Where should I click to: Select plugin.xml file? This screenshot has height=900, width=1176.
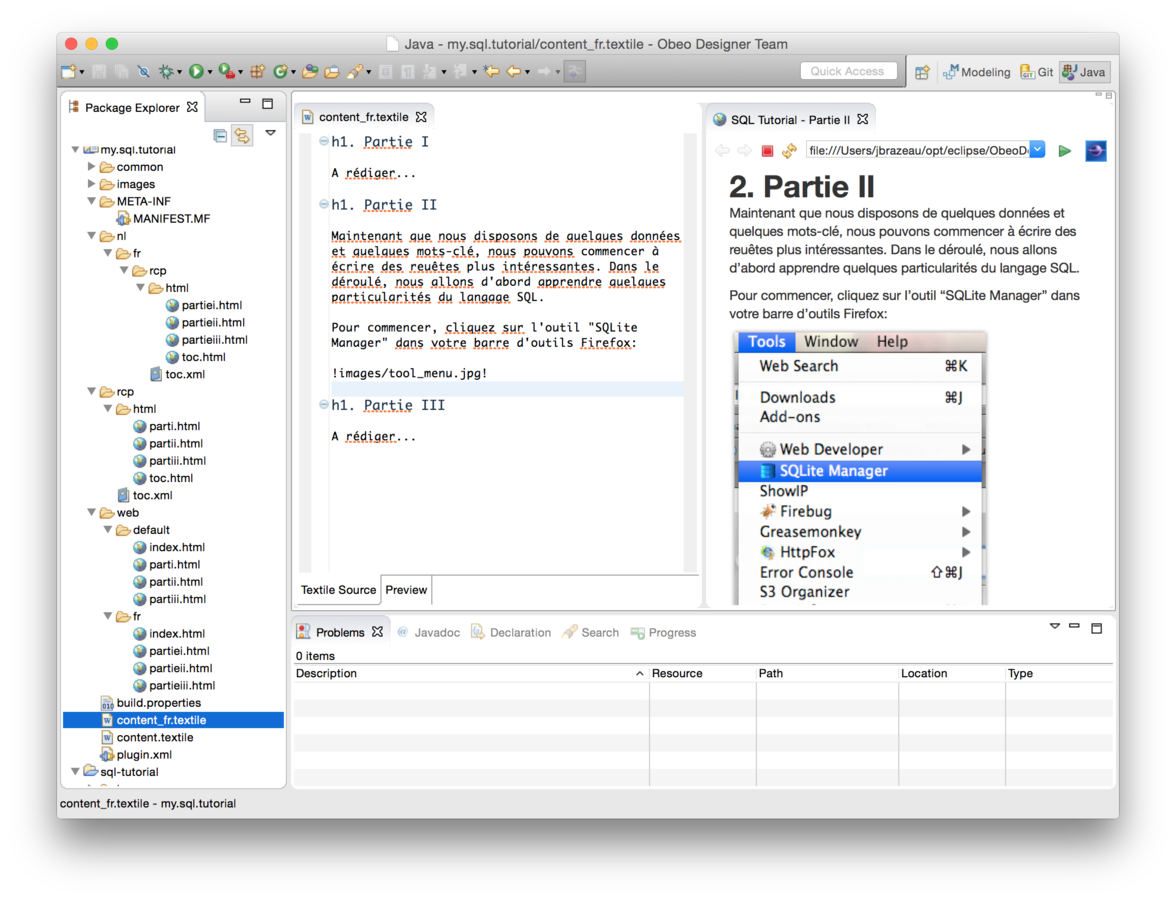tap(136, 754)
